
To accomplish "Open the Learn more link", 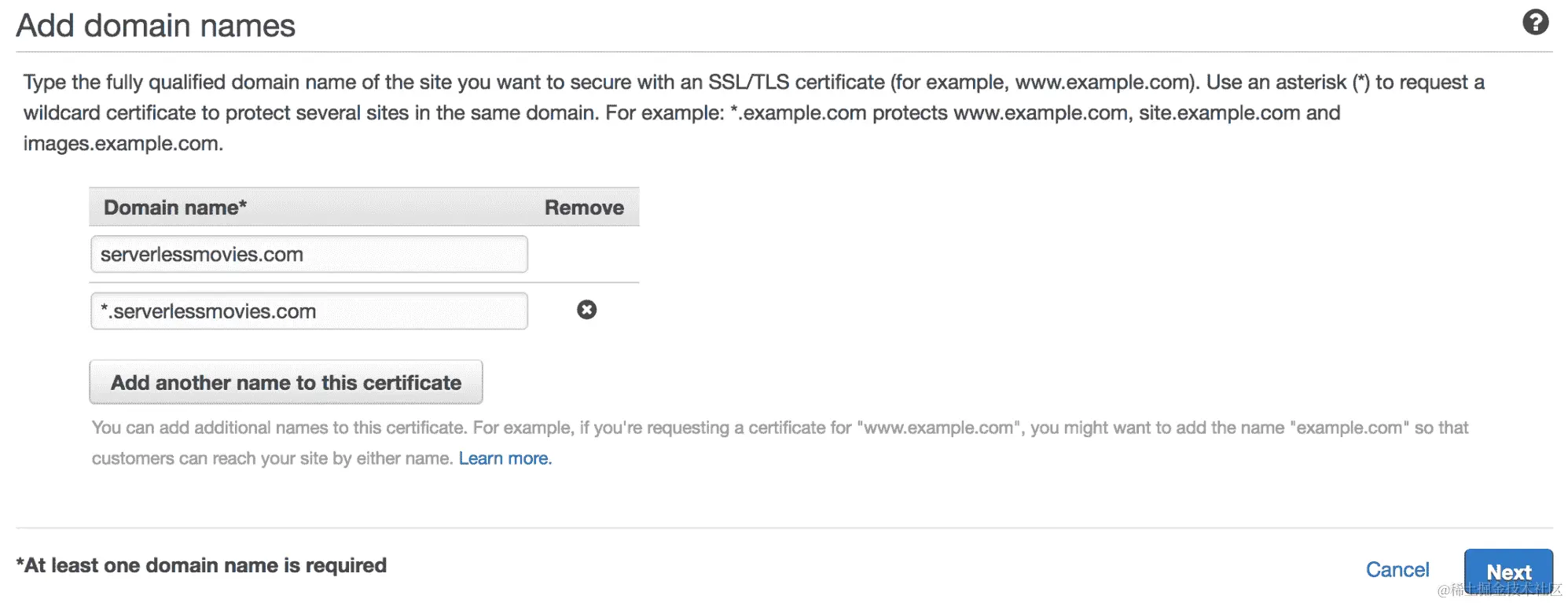I will click(505, 458).
